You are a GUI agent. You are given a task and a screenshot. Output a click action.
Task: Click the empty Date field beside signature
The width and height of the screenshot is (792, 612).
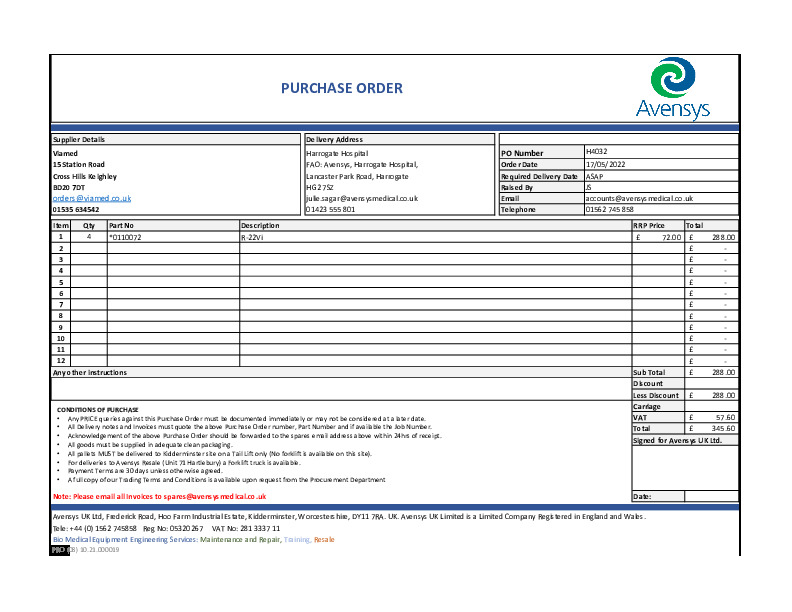[x=711, y=496]
